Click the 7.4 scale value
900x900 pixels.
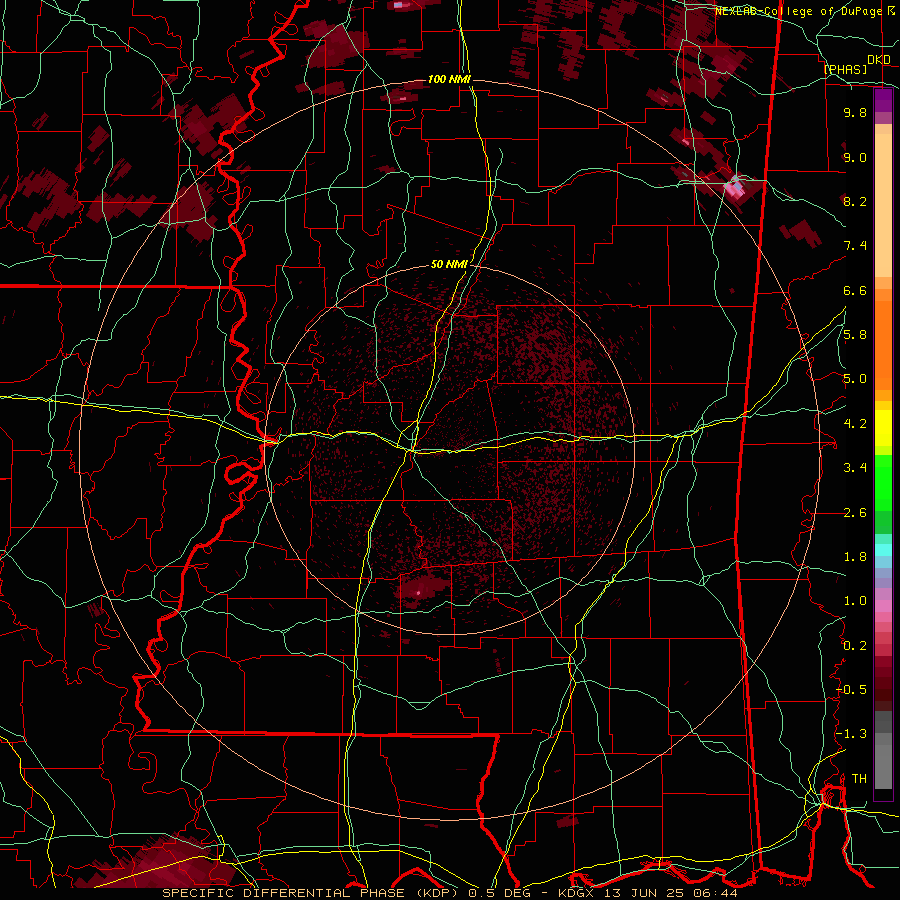[855, 246]
